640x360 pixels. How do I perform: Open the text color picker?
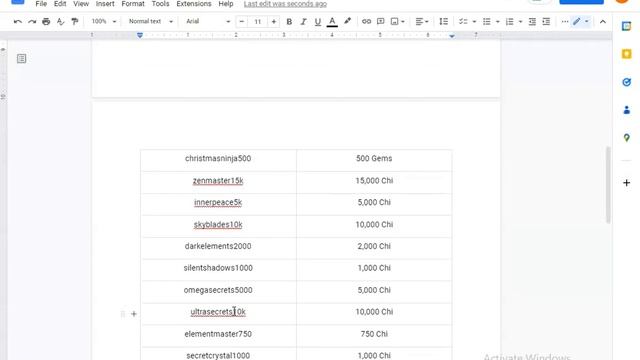pos(332,22)
